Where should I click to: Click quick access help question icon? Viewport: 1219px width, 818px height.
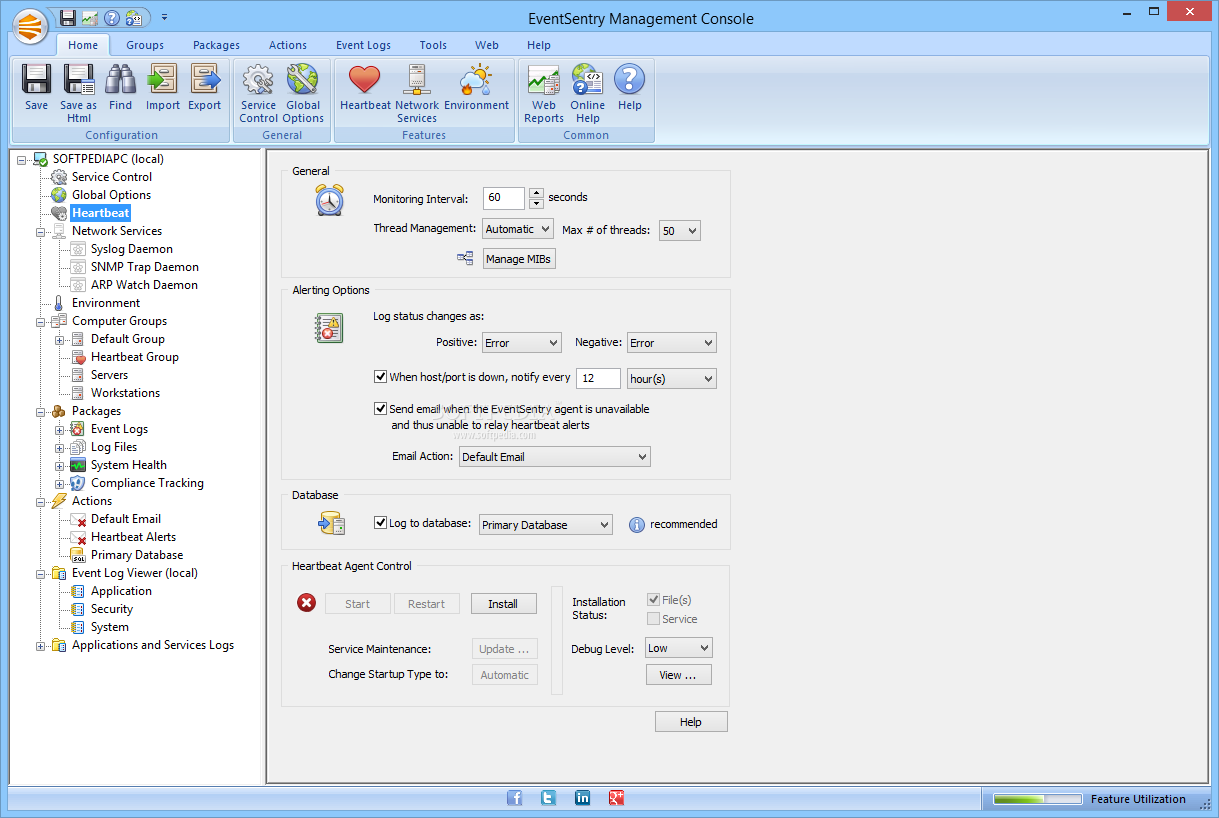[111, 17]
